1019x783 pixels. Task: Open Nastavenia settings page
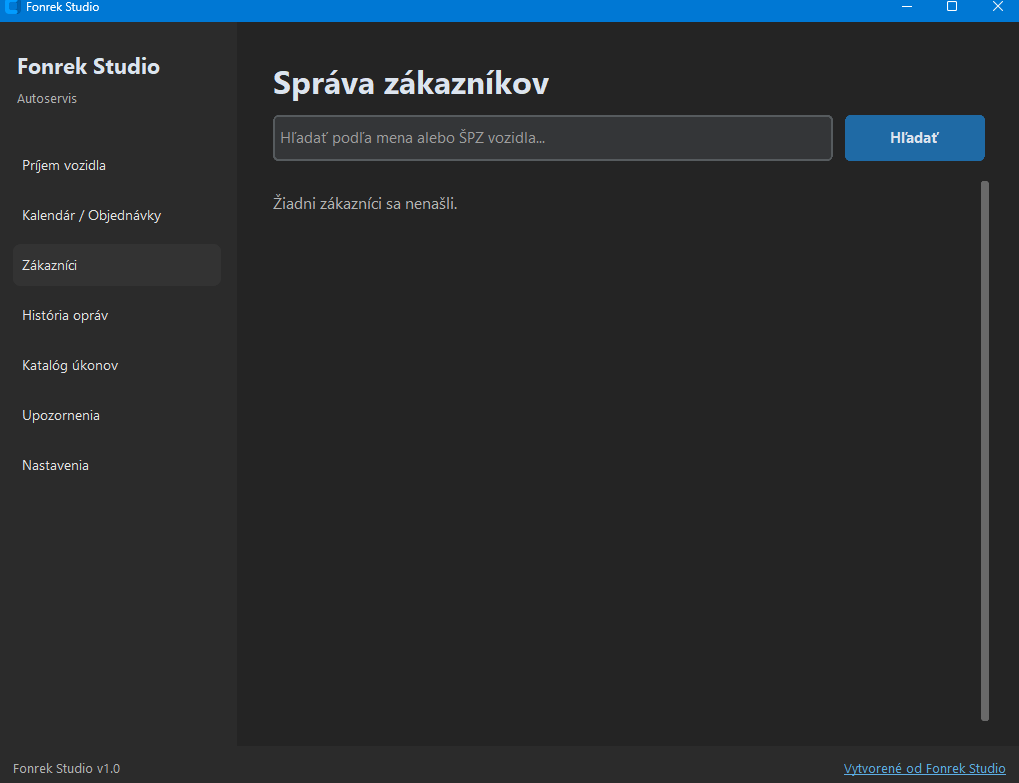[x=117, y=465]
